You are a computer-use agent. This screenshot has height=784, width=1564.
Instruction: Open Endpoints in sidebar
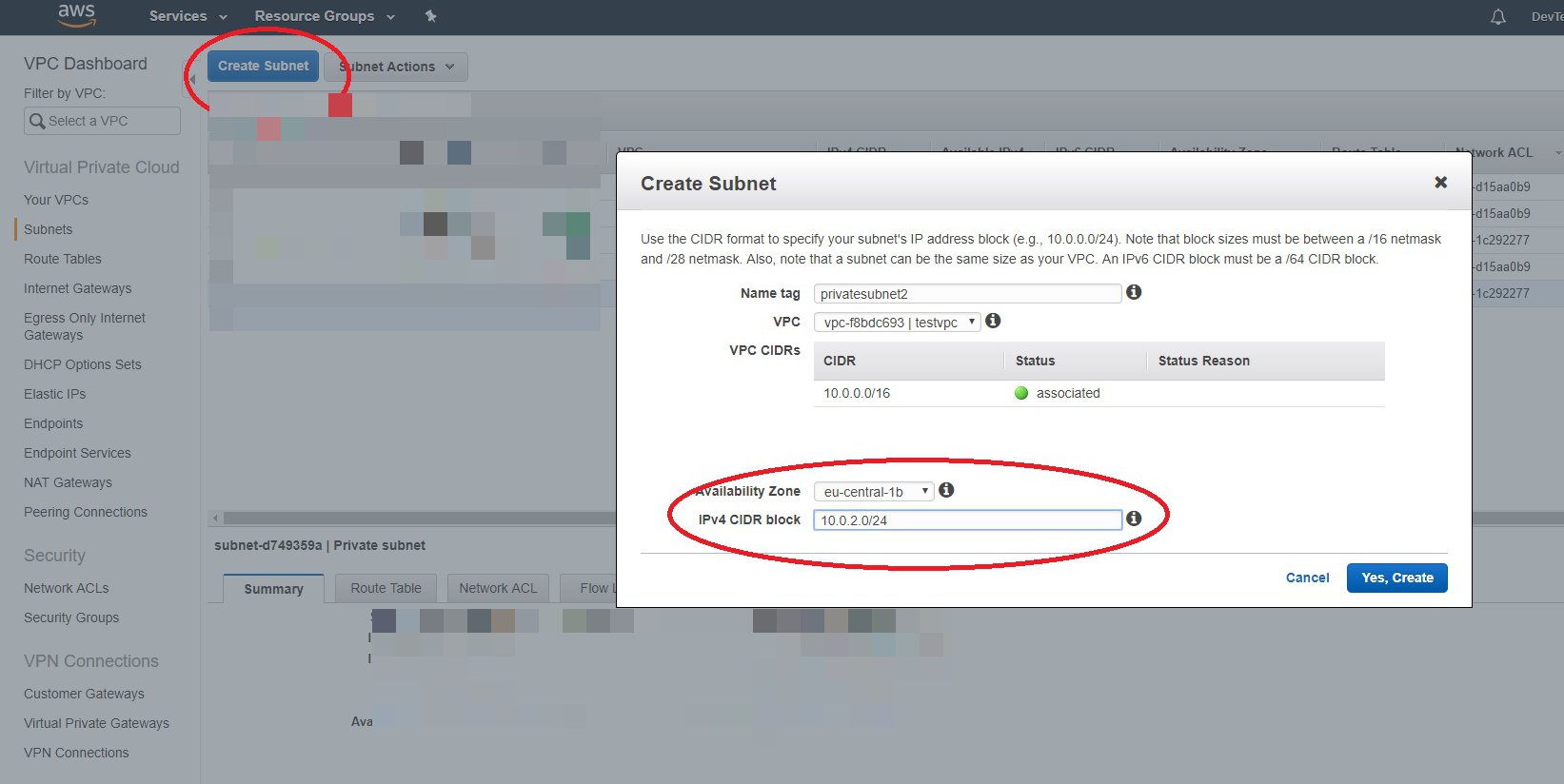53,423
